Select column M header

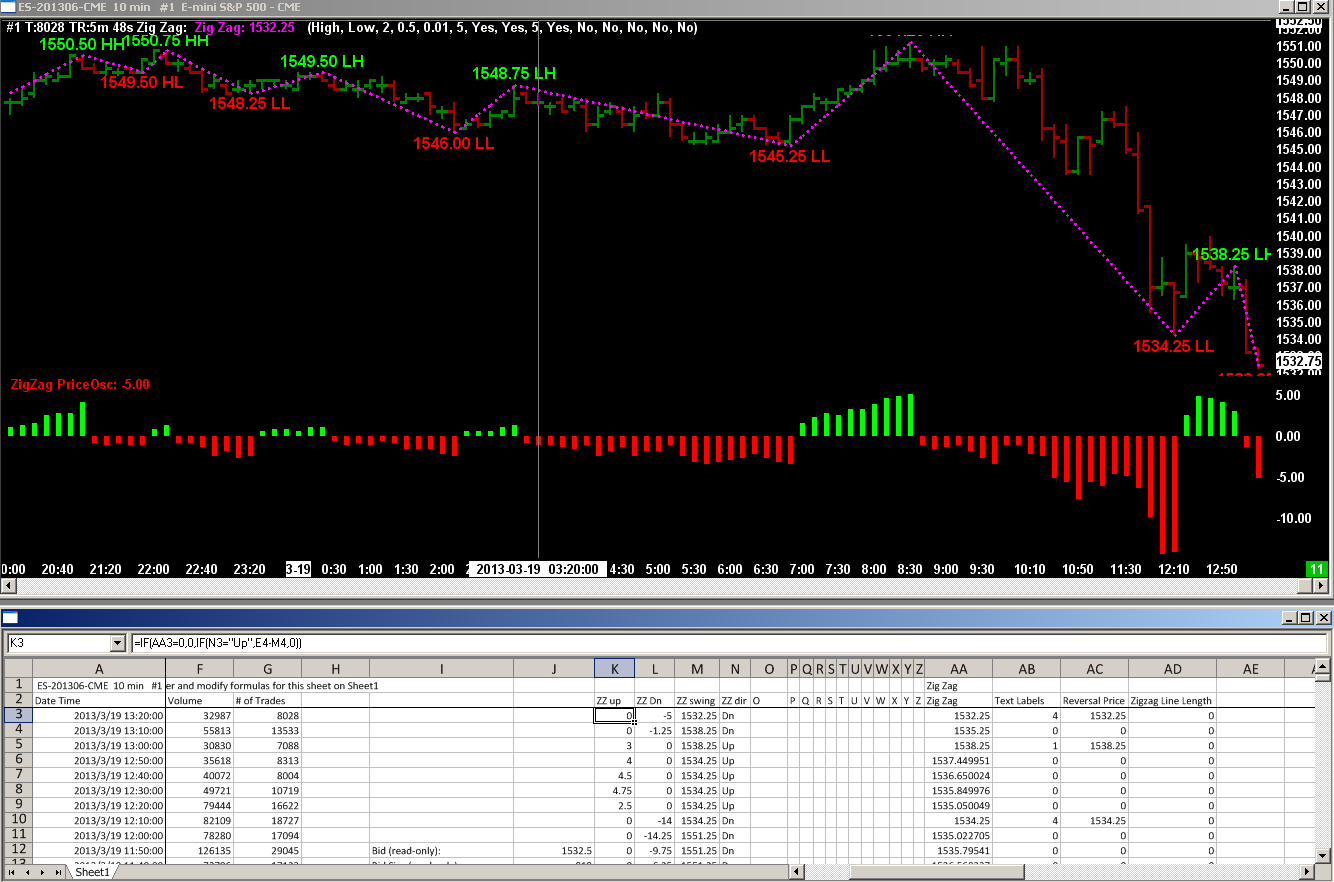coord(696,669)
